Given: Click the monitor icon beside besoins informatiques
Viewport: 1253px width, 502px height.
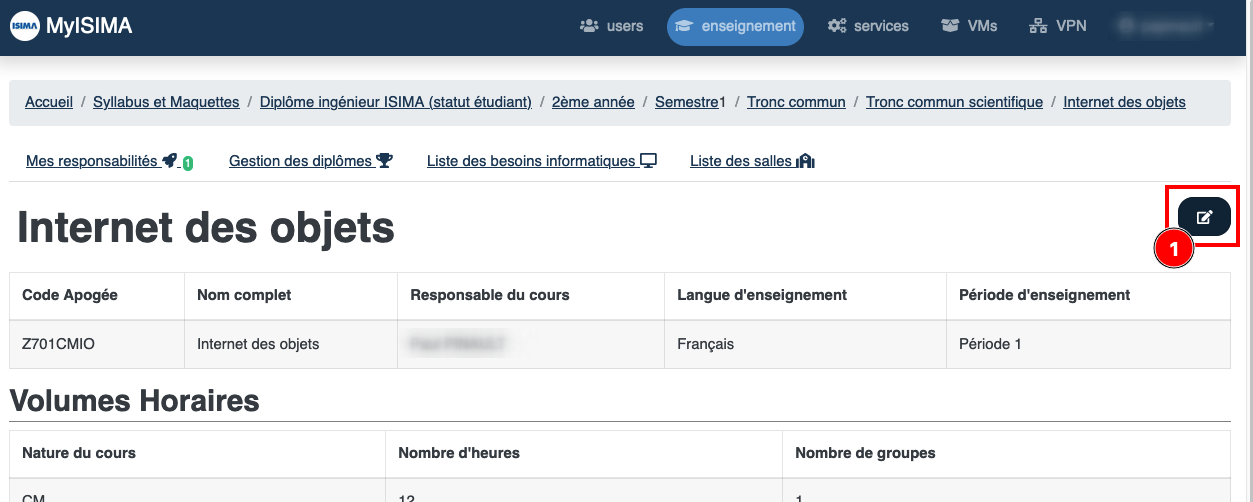Looking at the screenshot, I should (648, 161).
